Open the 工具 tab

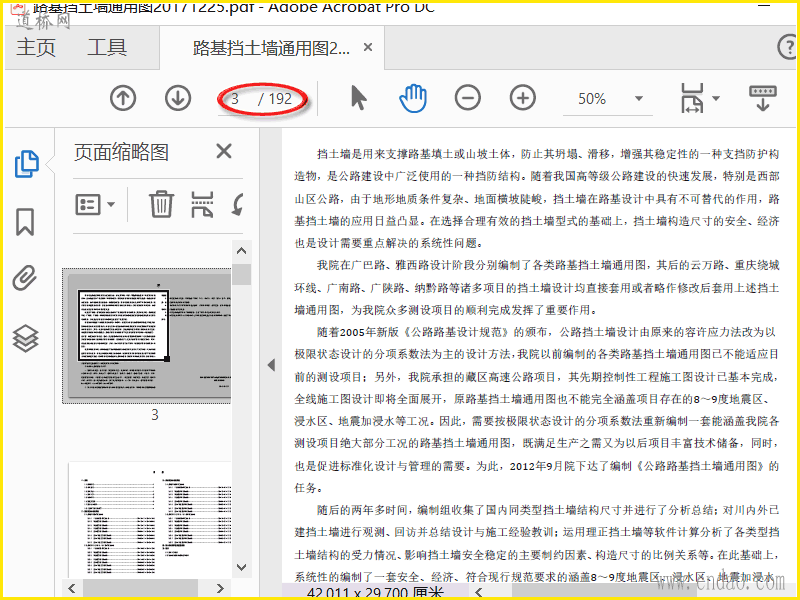point(107,48)
